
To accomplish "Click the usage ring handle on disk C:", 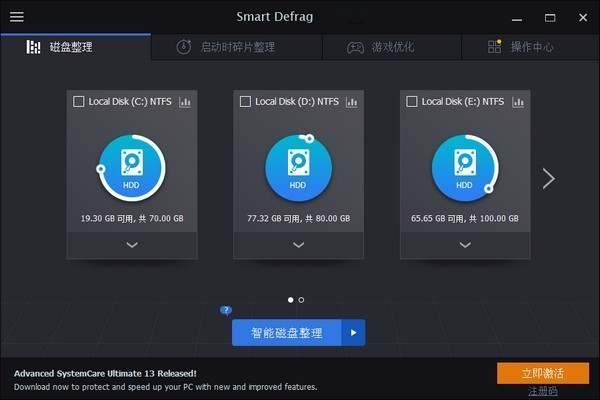I will 101,168.
